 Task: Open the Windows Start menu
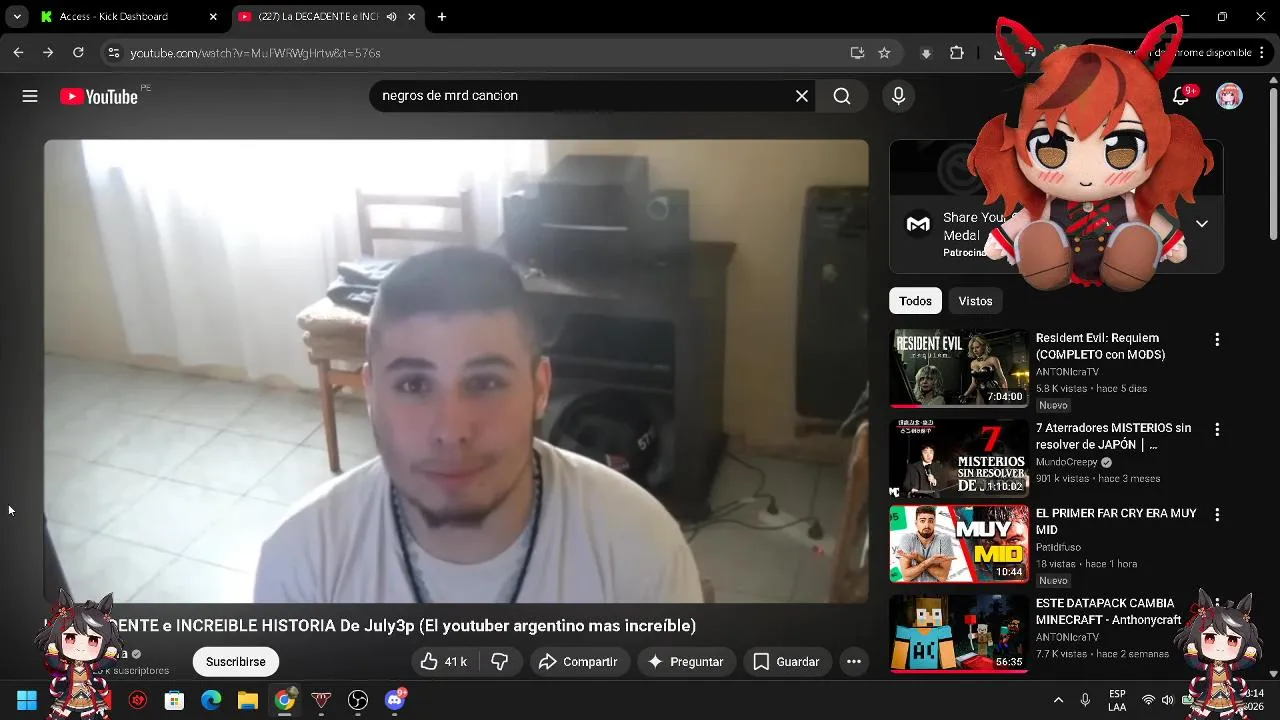click(x=27, y=700)
